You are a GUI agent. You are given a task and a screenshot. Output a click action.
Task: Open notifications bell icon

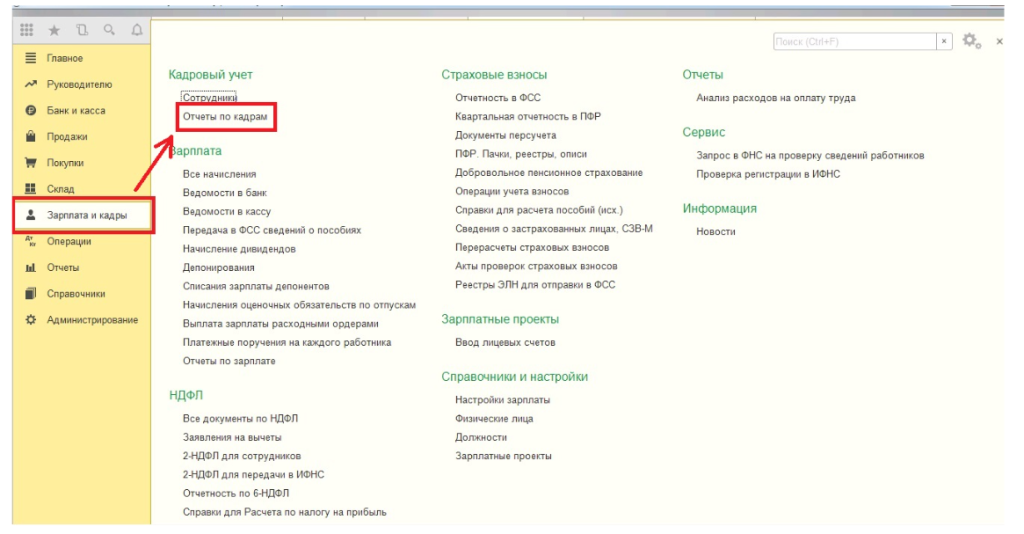136,30
